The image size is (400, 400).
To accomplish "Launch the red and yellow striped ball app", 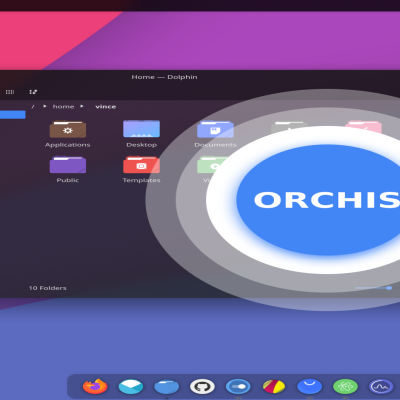I will coord(274,387).
